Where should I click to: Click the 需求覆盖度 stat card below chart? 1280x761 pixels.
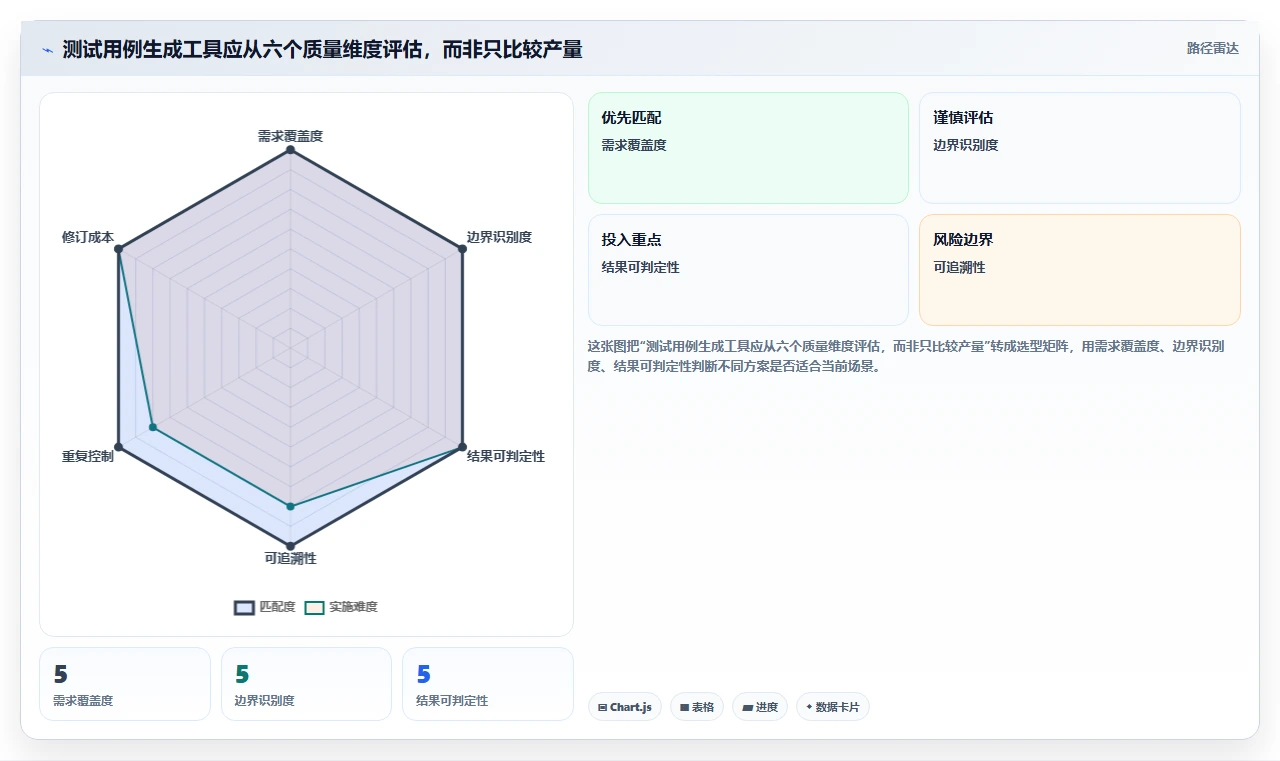coord(125,684)
